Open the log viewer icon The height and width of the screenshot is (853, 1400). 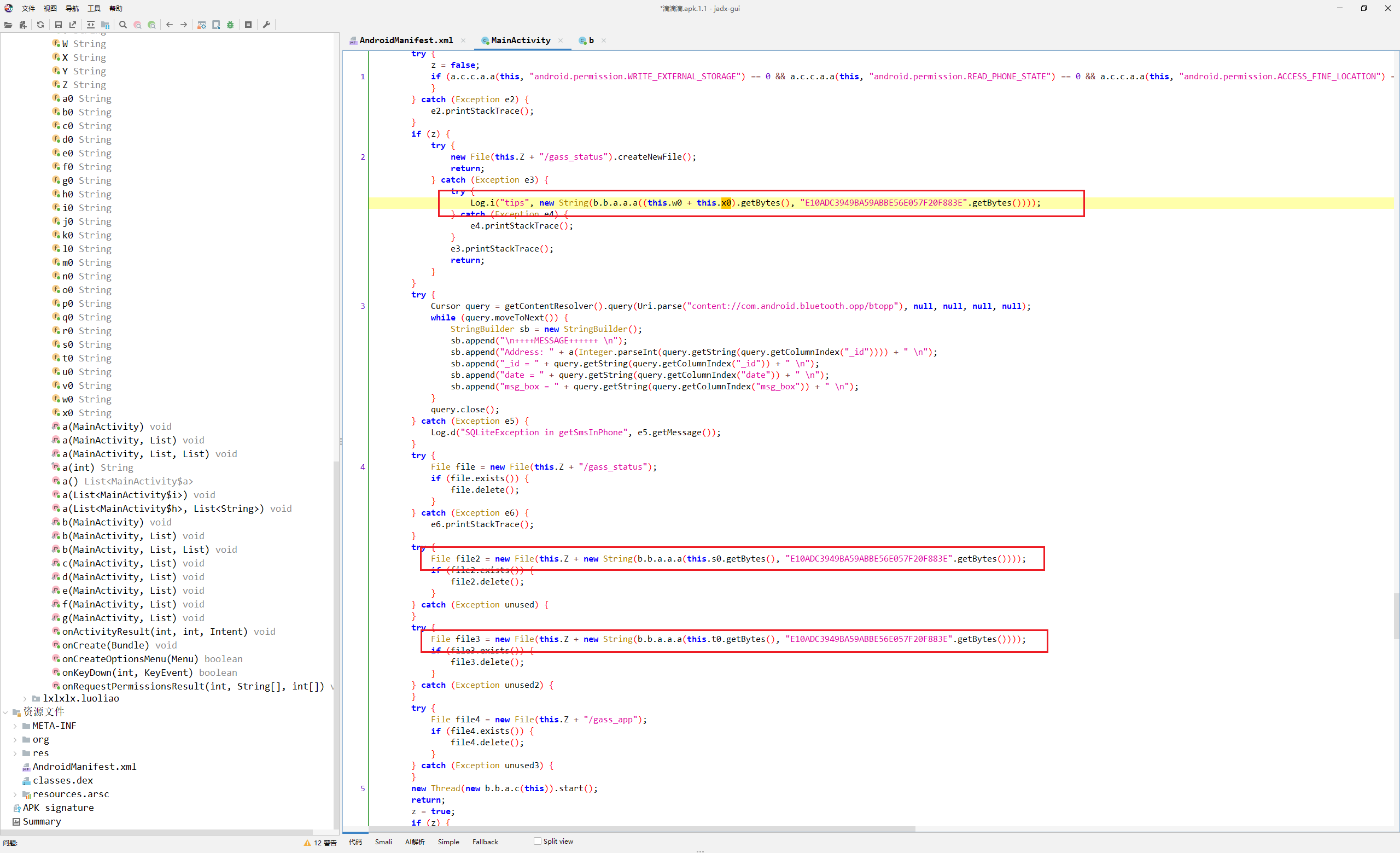pos(248,25)
